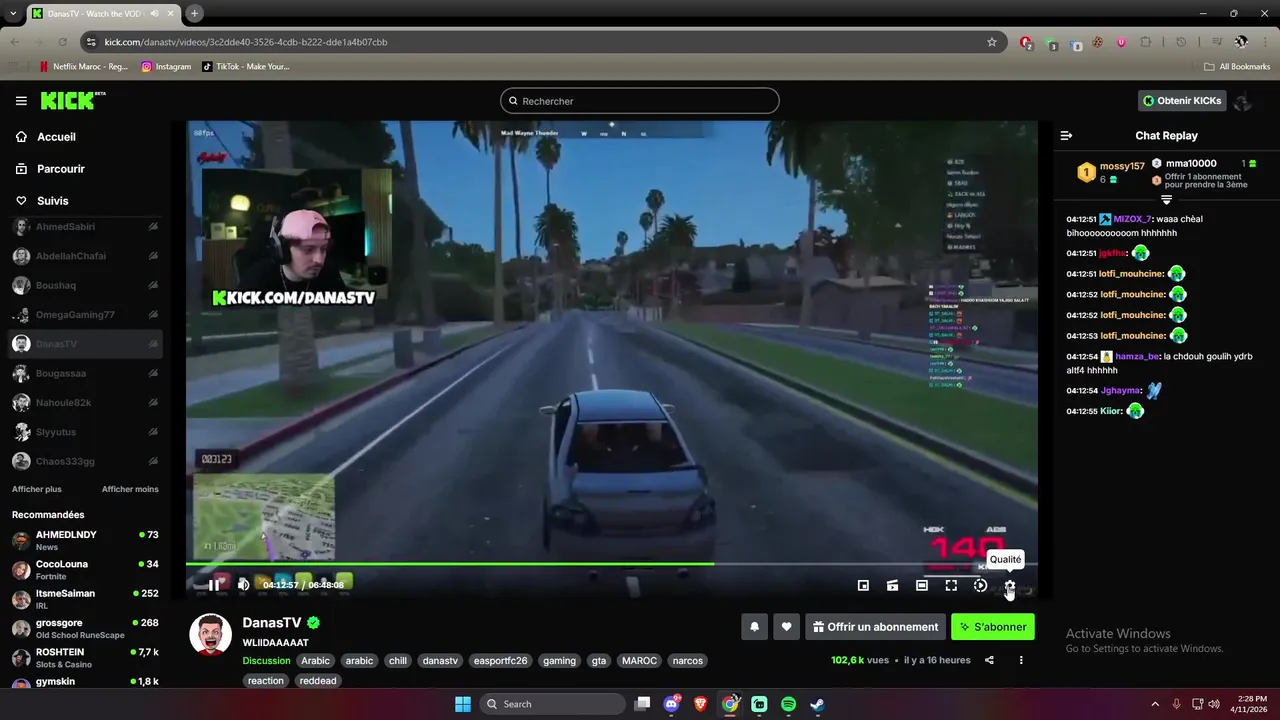Click Afficher plus

coord(37,489)
